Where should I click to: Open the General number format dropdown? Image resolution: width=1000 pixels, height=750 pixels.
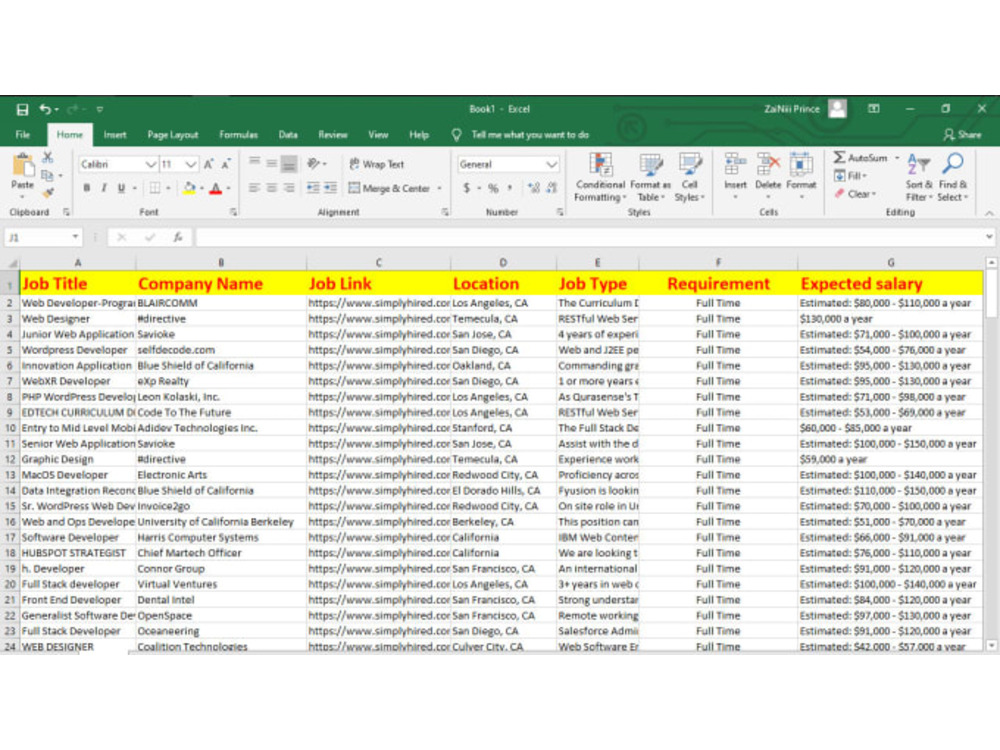click(x=552, y=165)
